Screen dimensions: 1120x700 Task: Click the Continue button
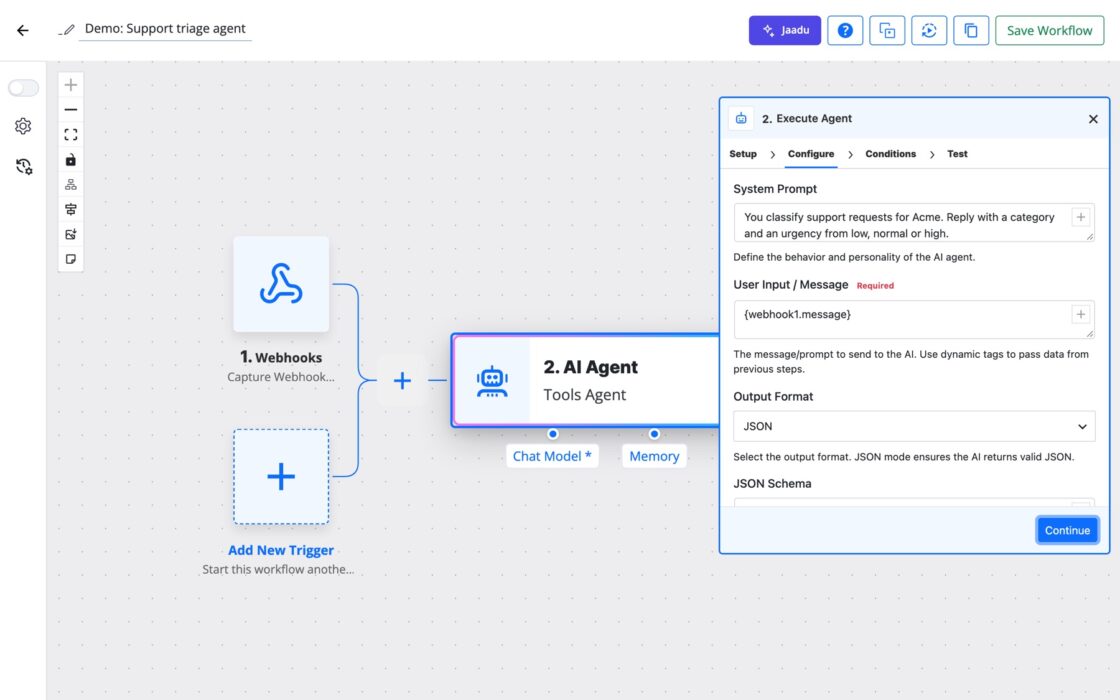(1067, 530)
